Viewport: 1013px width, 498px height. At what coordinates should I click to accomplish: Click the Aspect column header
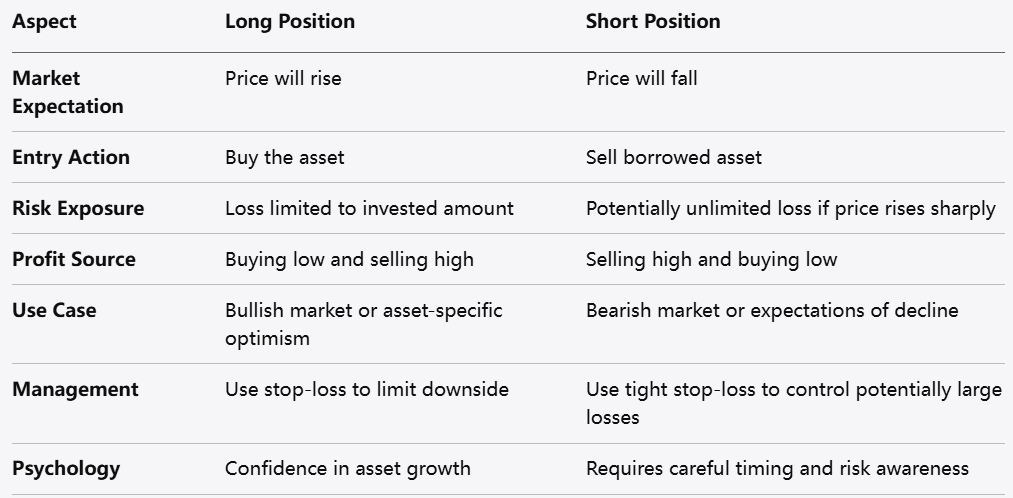tap(45, 21)
